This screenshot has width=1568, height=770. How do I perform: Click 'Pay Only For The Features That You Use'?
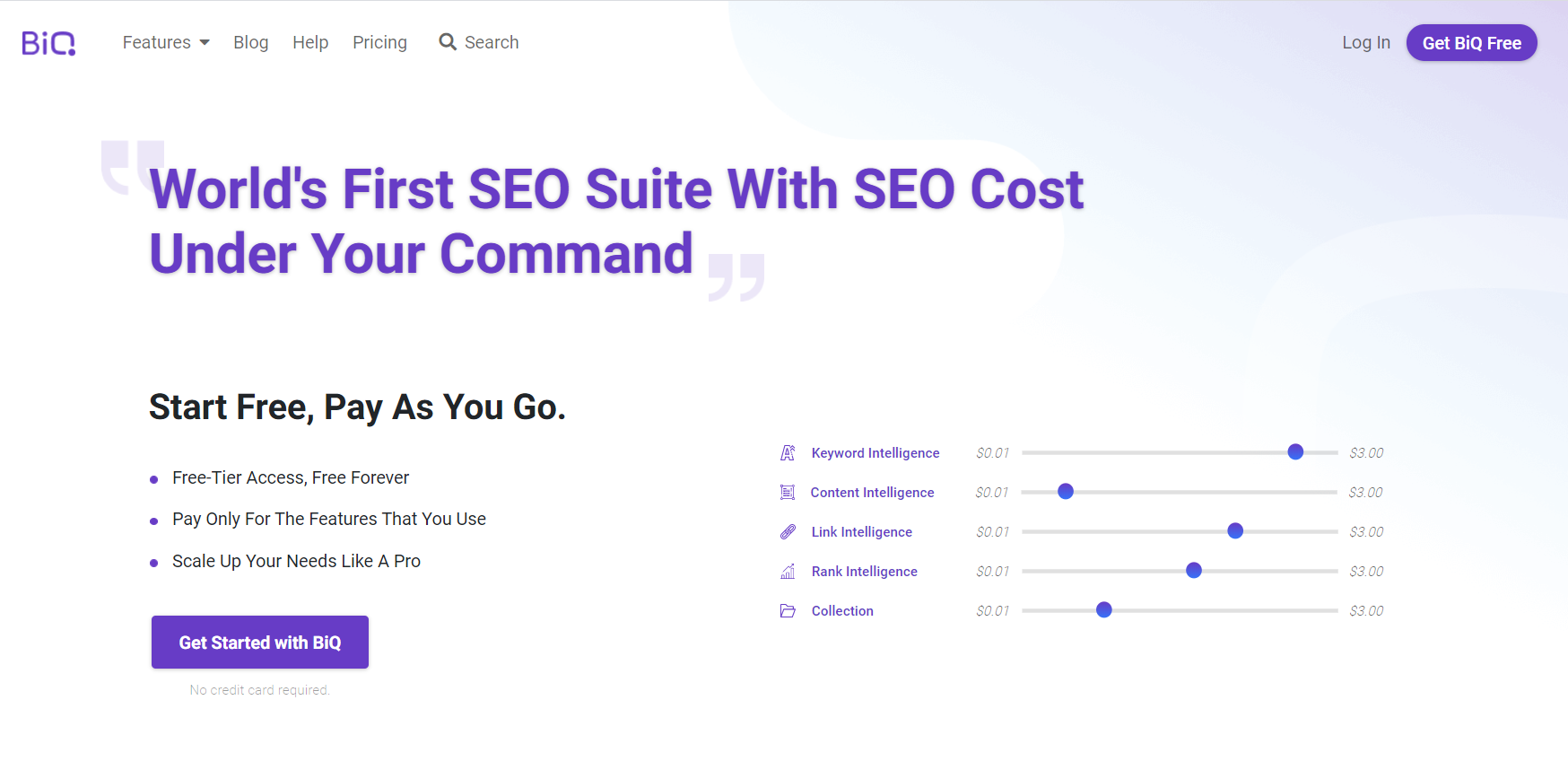329,519
